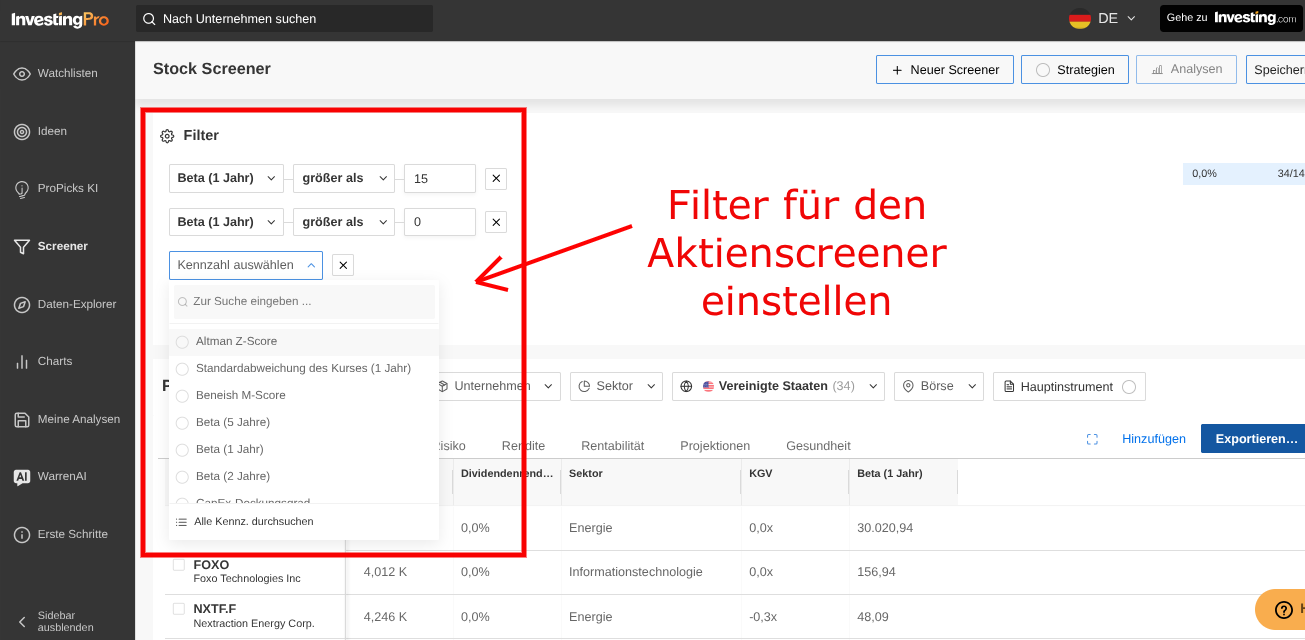Click Nach Unternehmen suchen search box
The height and width of the screenshot is (640, 1305).
[284, 19]
